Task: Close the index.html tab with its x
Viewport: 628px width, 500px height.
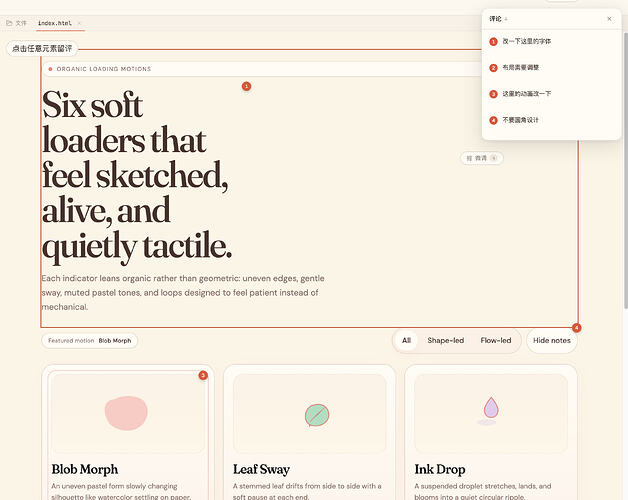Action: tap(79, 23)
